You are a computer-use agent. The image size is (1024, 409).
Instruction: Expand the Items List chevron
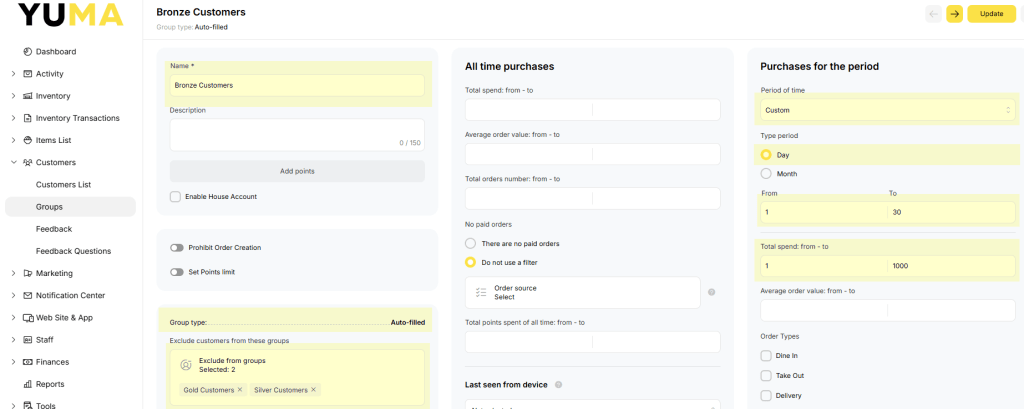14,140
